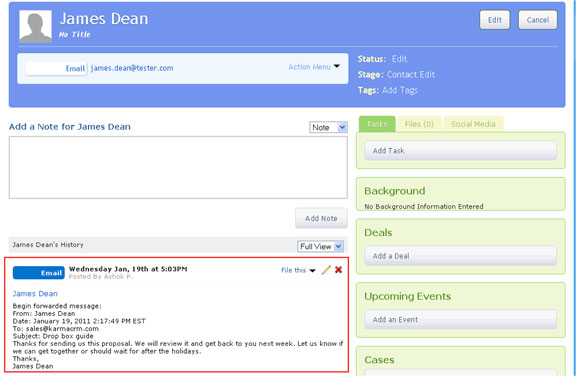Screen dimensions: 576x376
Task: Click the Add an Event button
Action: point(460,319)
